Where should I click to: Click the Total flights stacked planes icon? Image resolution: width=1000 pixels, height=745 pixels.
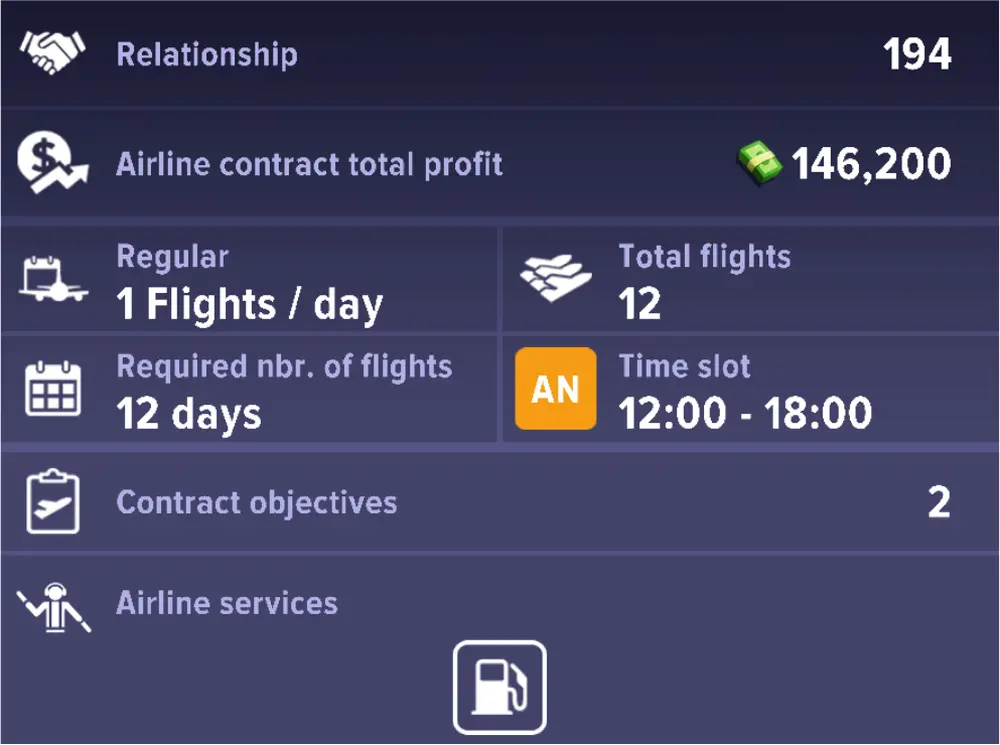coord(556,281)
